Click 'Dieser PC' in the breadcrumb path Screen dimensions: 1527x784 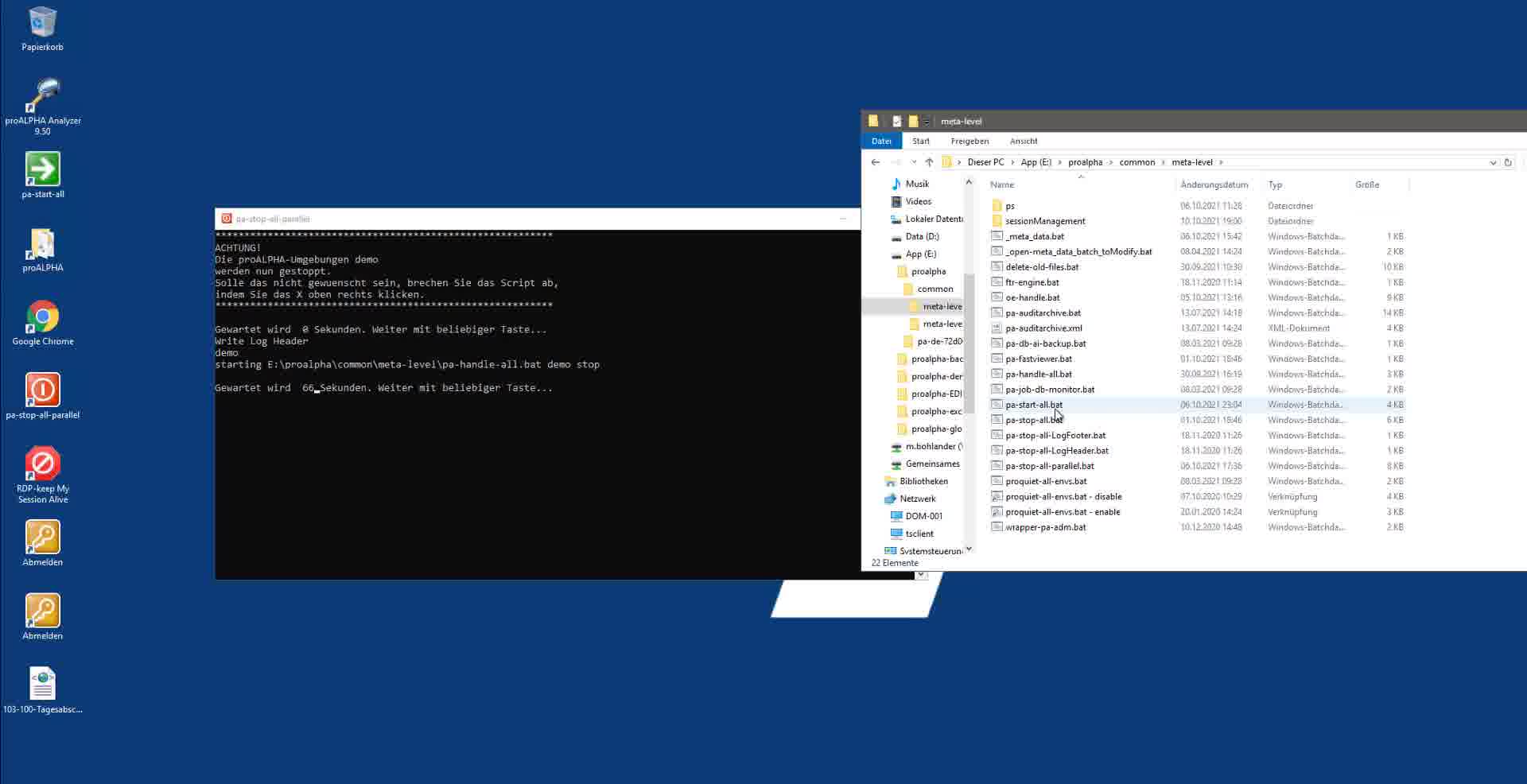(x=985, y=162)
